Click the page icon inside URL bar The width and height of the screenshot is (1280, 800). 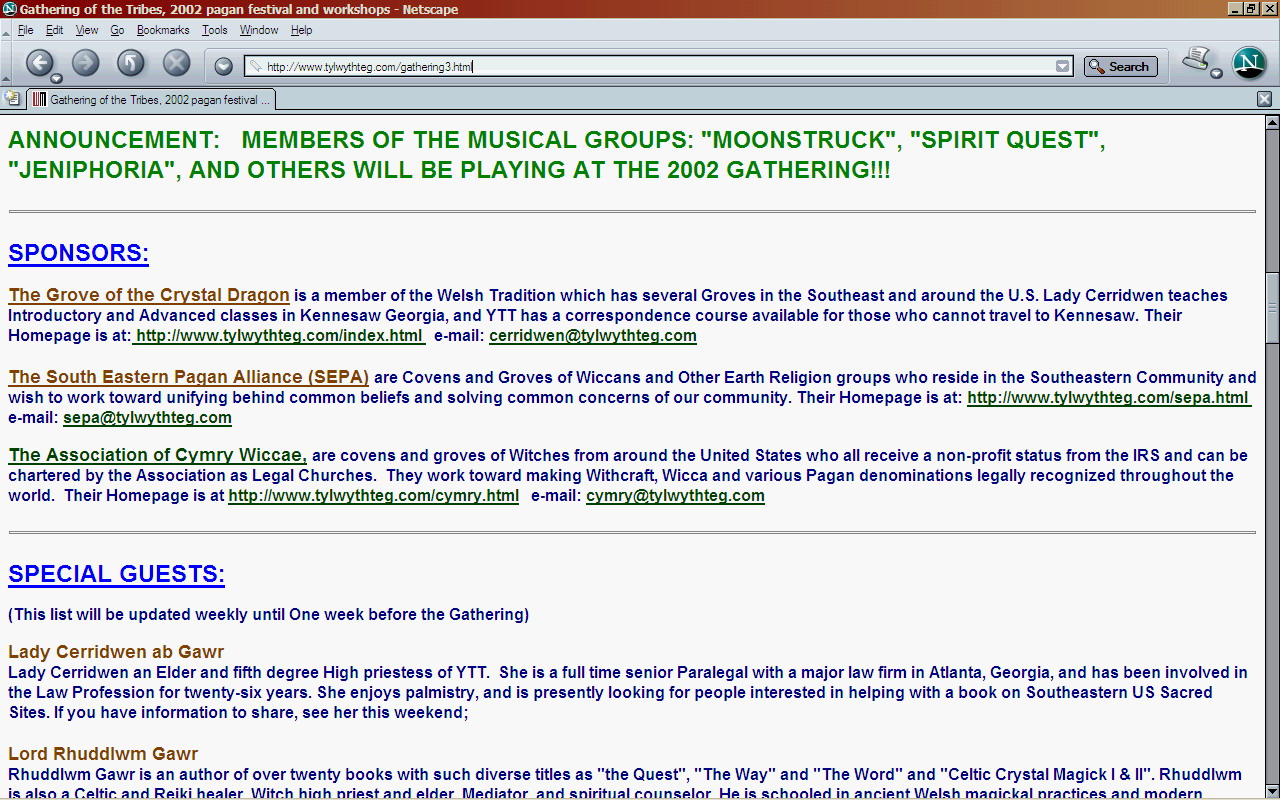point(256,66)
